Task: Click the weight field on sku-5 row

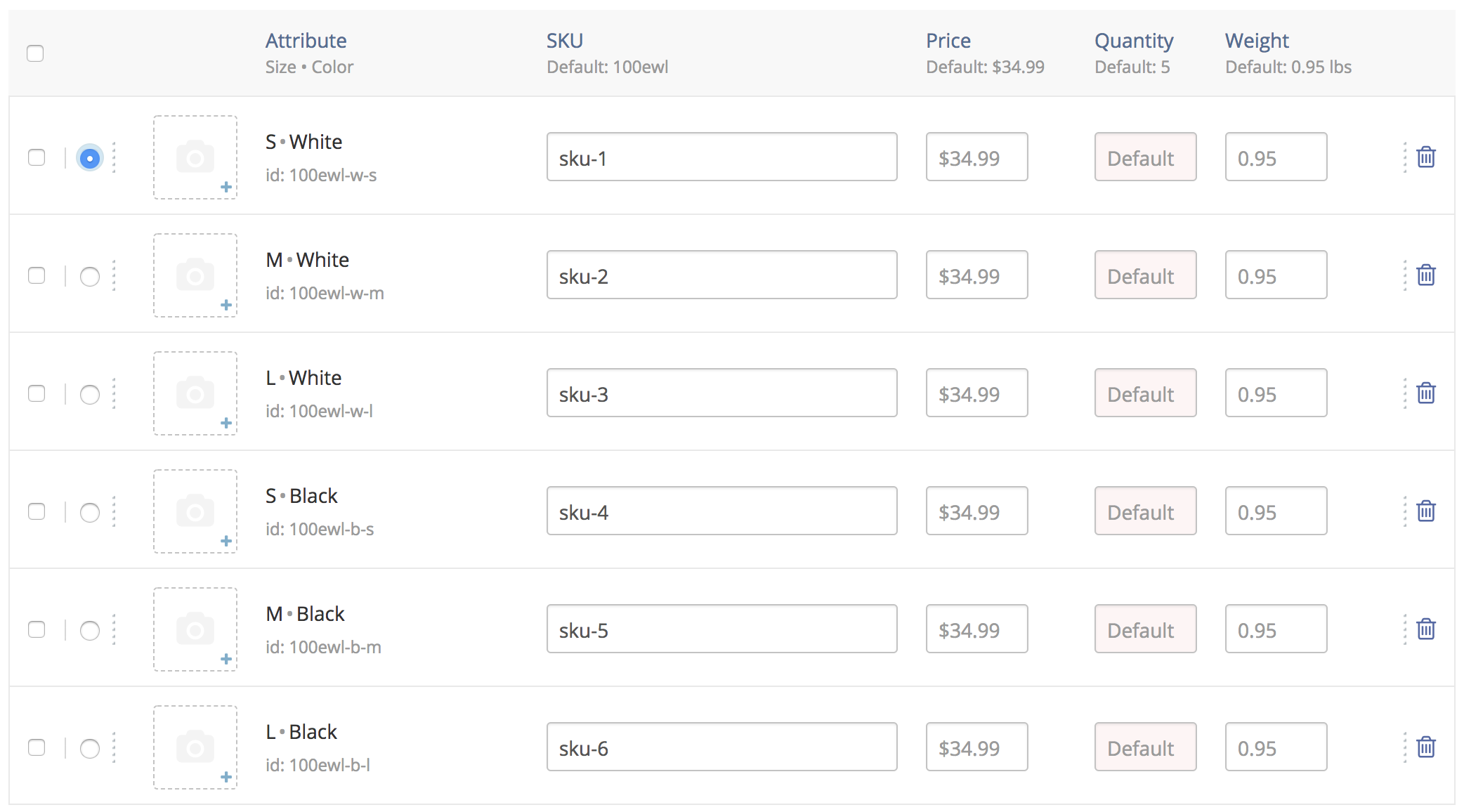Action: pyautogui.click(x=1276, y=629)
